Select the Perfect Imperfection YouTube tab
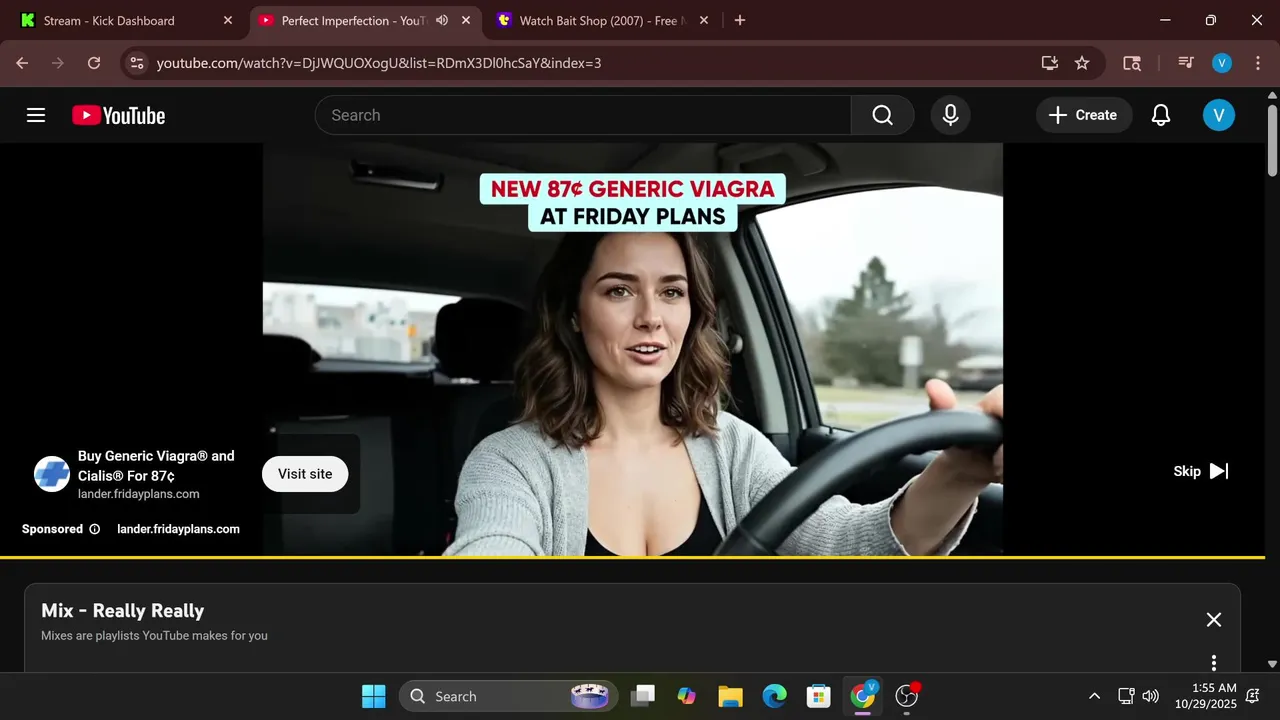Viewport: 1280px width, 720px height. click(x=354, y=20)
